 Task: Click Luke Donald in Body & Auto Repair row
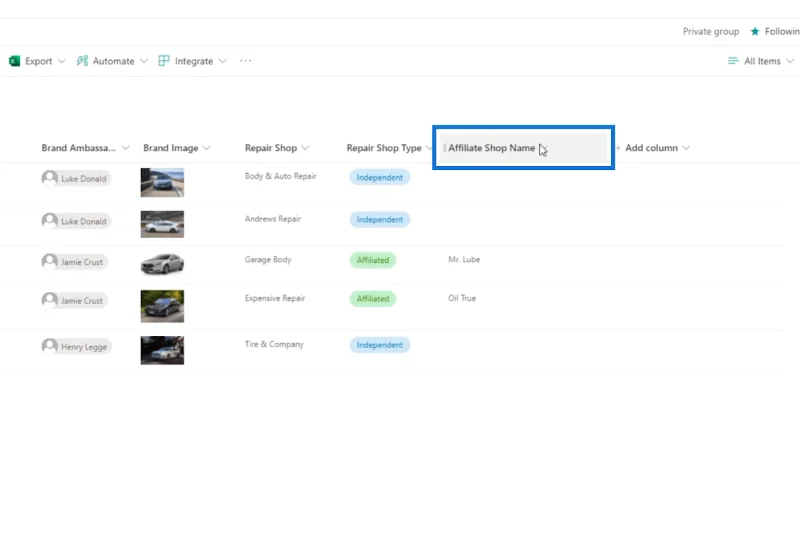(76, 179)
